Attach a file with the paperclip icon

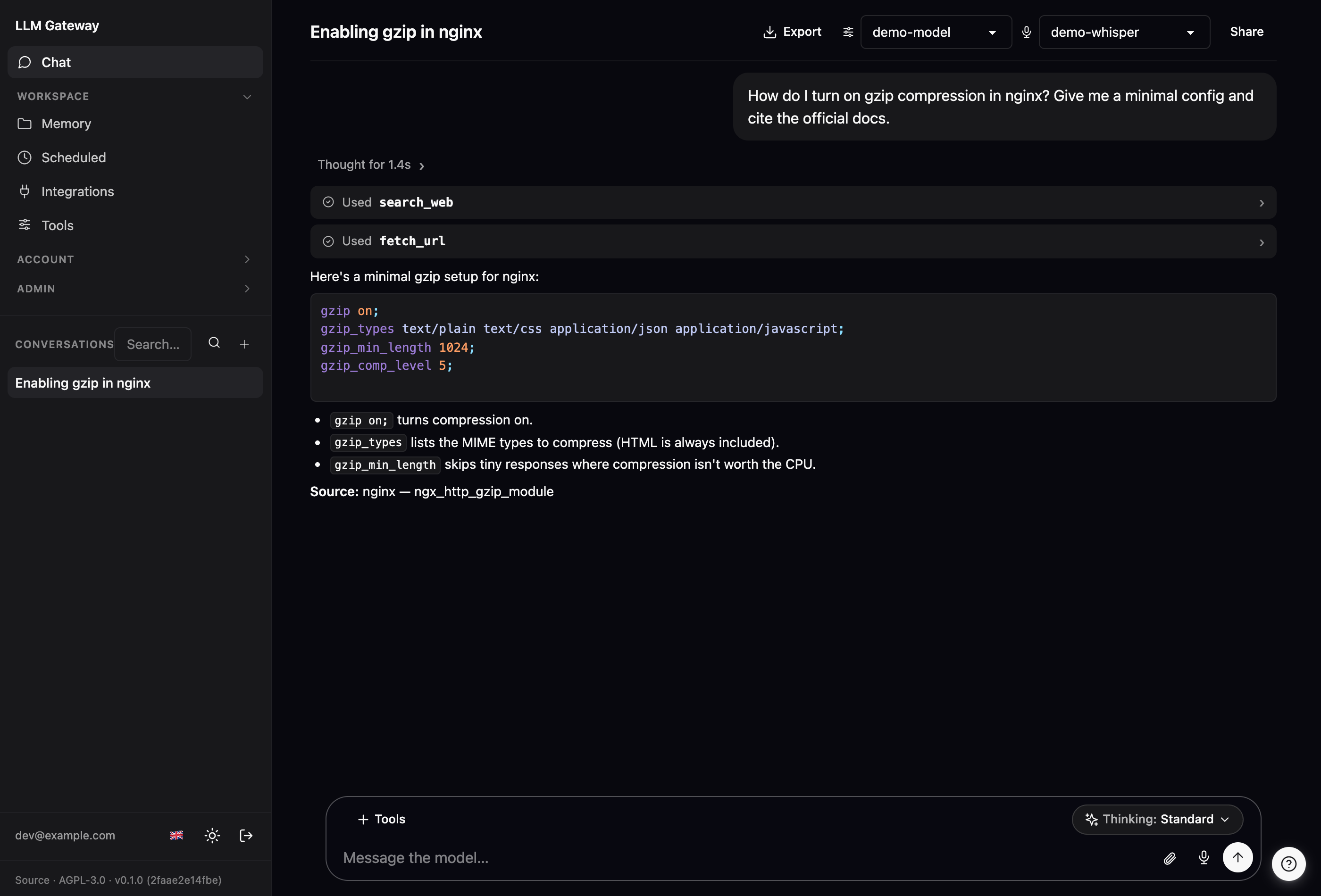[1169, 858]
